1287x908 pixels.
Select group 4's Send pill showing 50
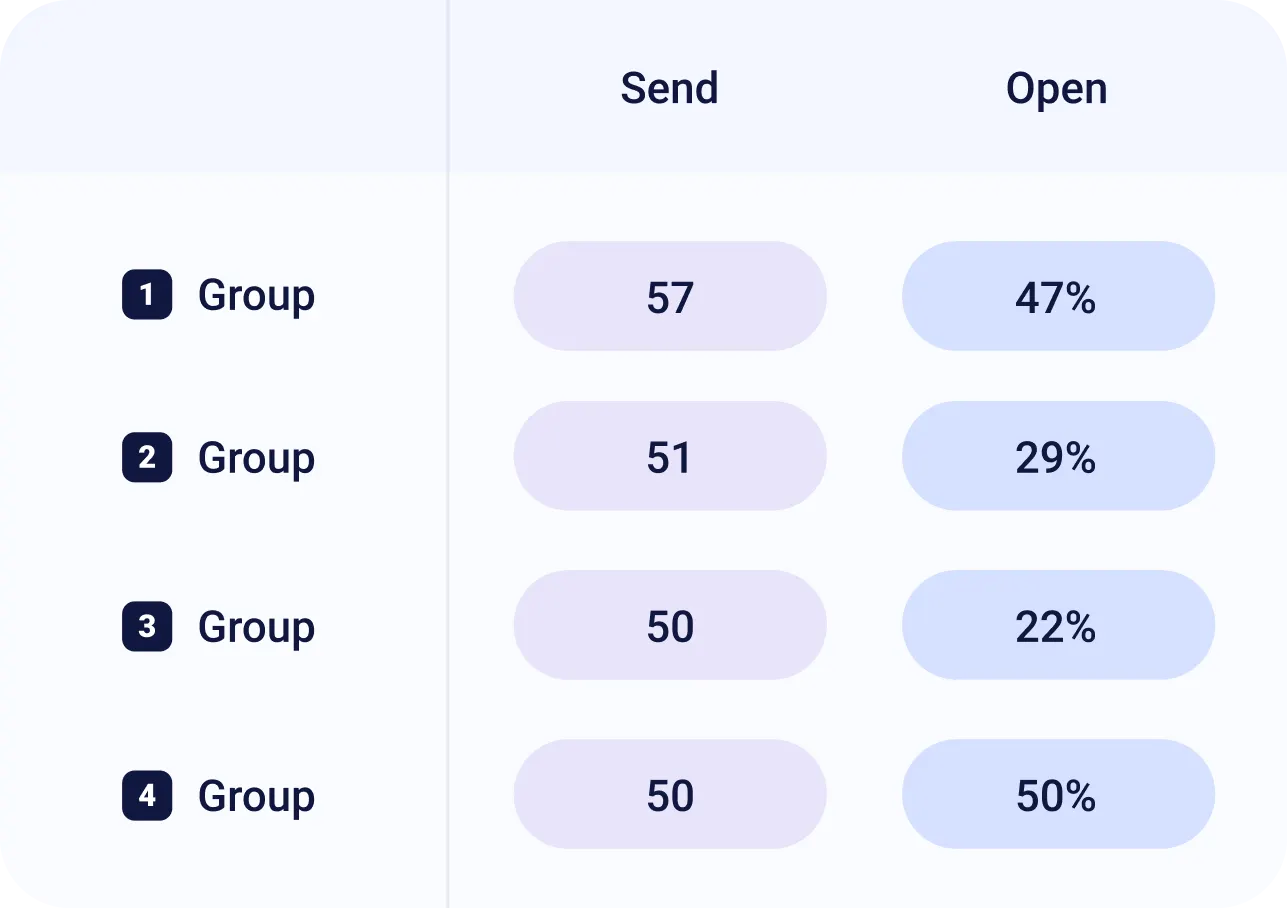[670, 795]
